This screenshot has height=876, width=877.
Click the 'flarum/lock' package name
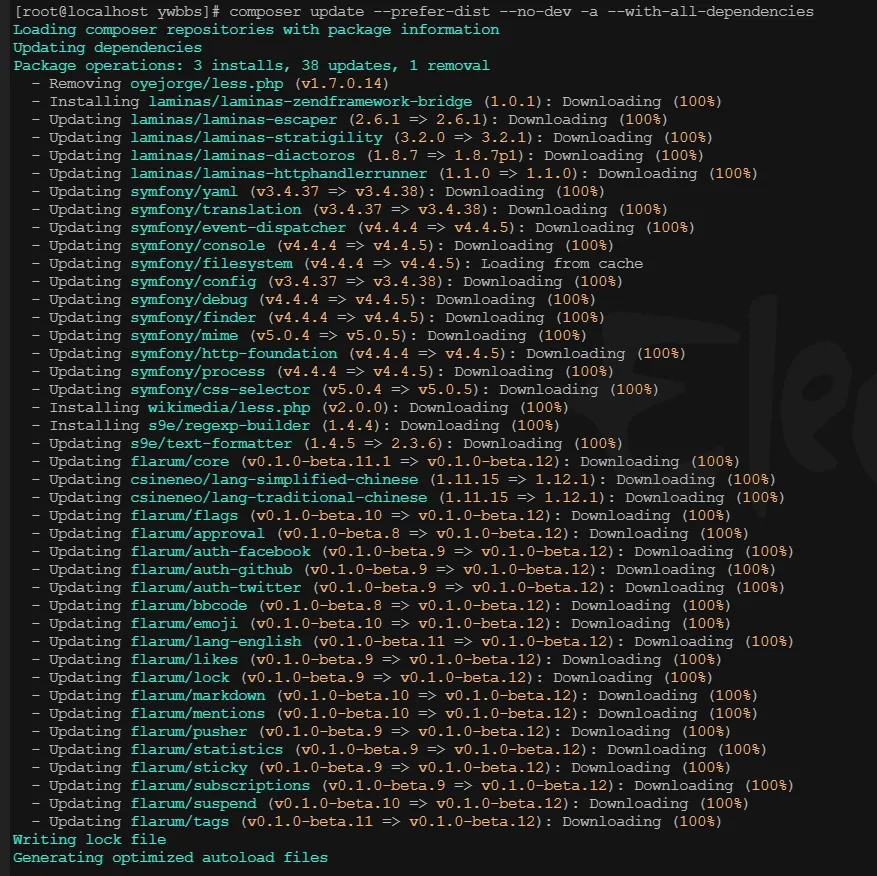coord(180,677)
